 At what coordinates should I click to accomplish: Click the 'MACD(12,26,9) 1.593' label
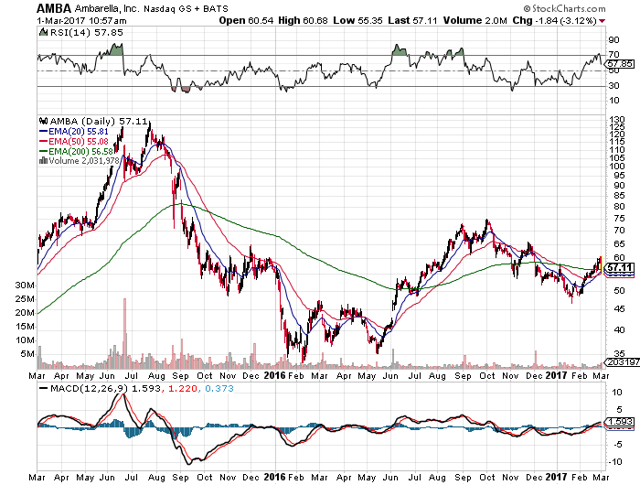[x=105, y=389]
